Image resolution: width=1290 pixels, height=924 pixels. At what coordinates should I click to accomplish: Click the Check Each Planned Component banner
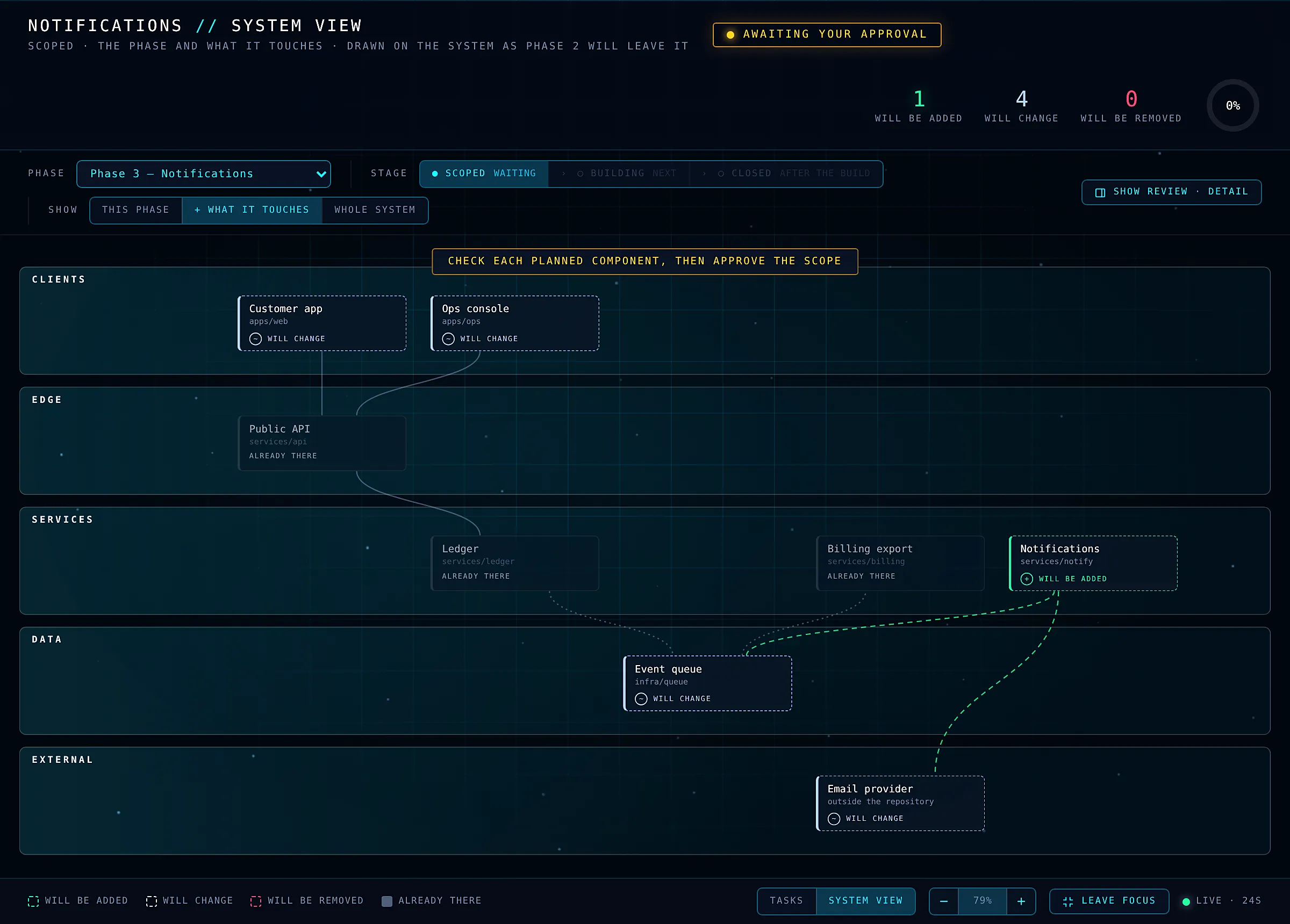pyautogui.click(x=644, y=262)
